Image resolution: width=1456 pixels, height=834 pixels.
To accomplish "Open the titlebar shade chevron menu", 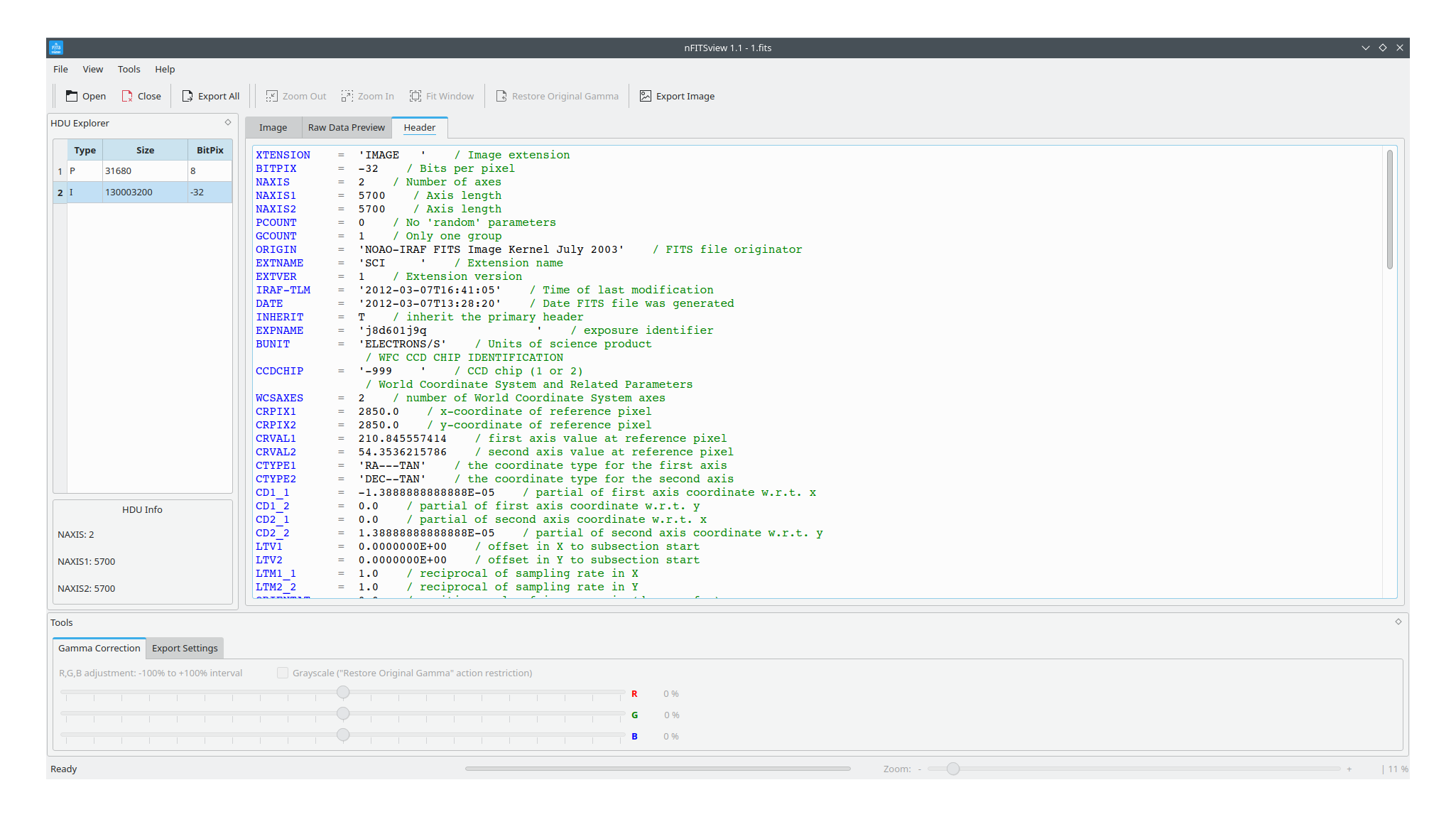I will [1365, 48].
